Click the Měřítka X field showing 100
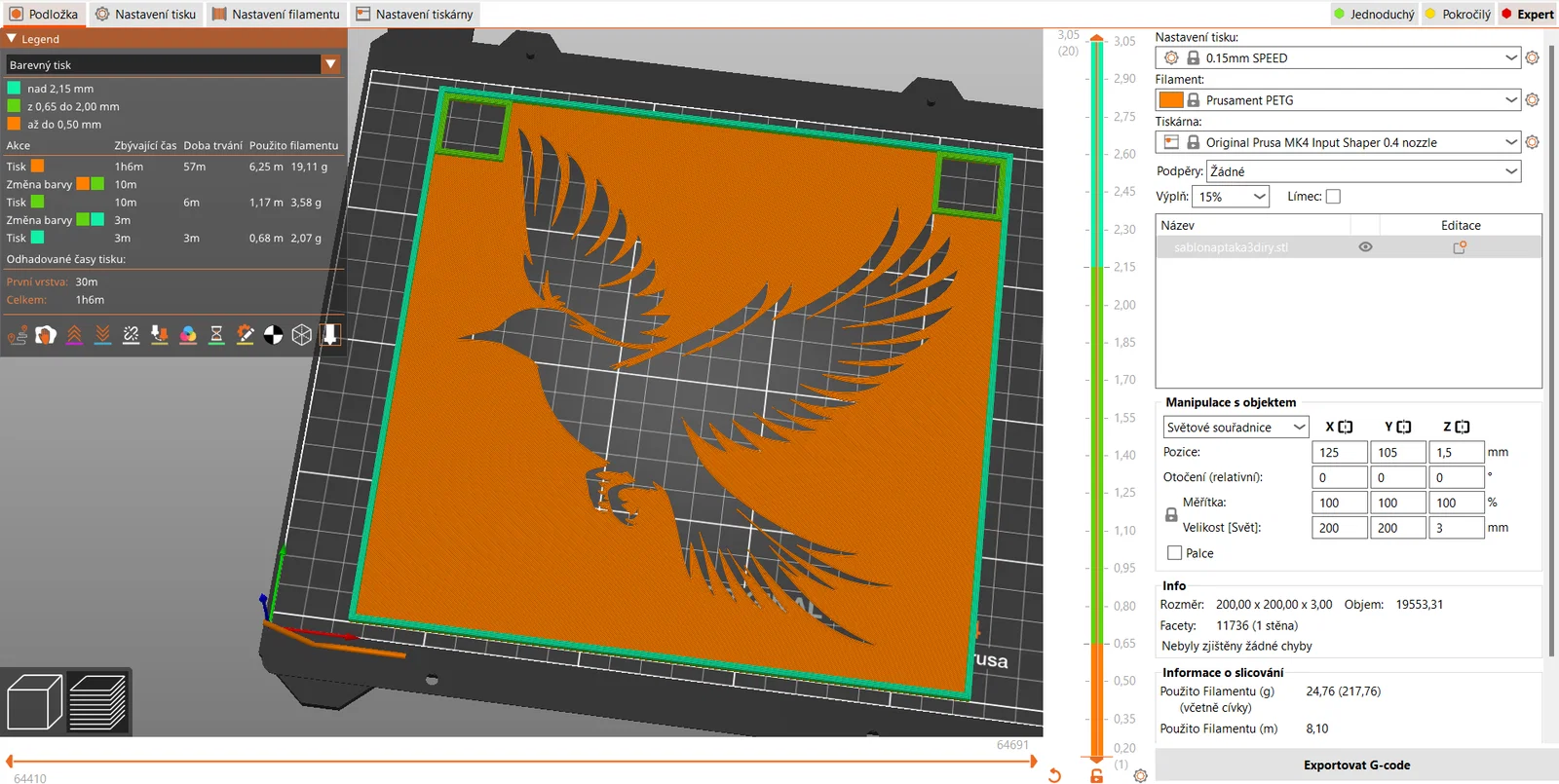Image resolution: width=1559 pixels, height=784 pixels. [x=1340, y=503]
